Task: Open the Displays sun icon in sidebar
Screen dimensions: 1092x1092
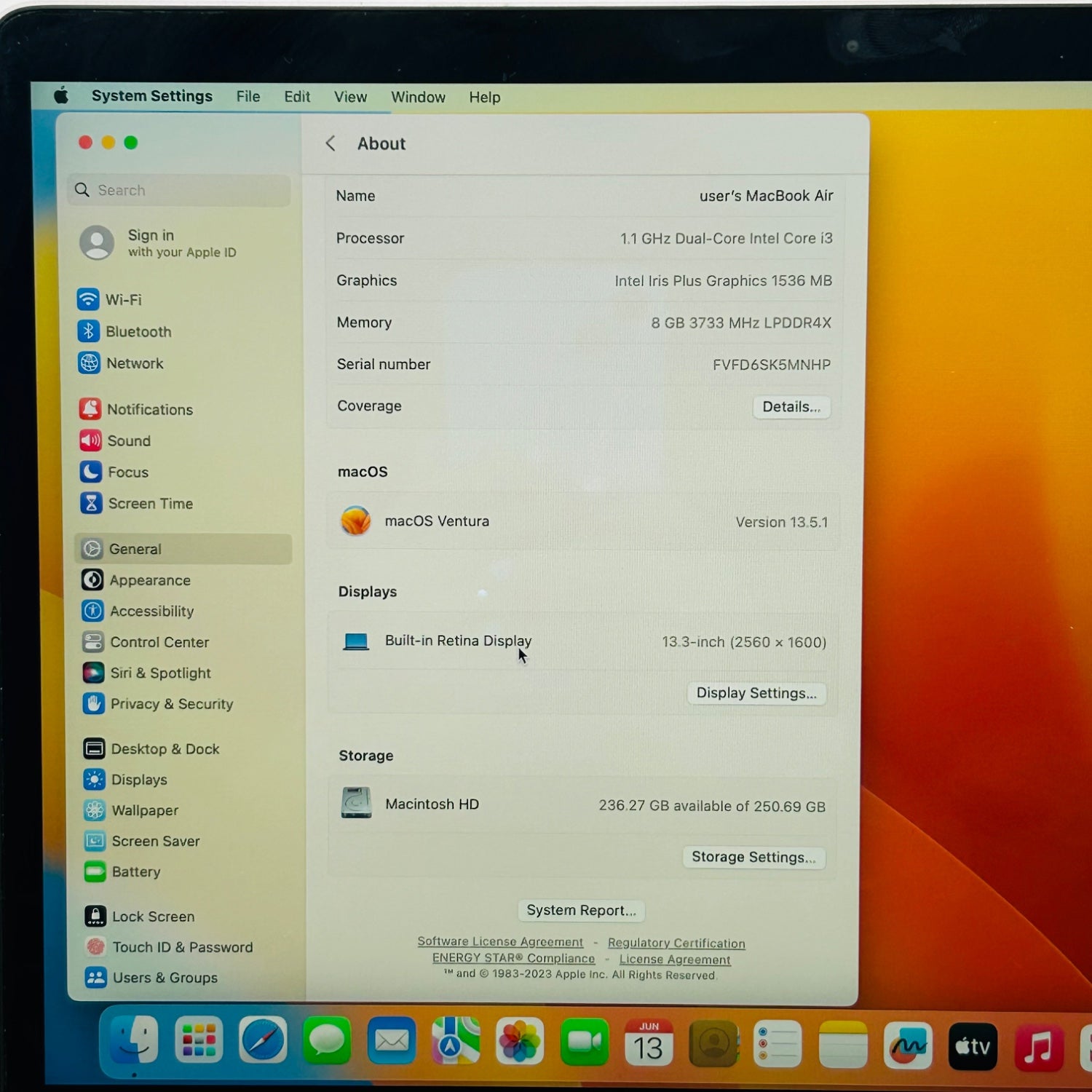Action: tap(95, 779)
